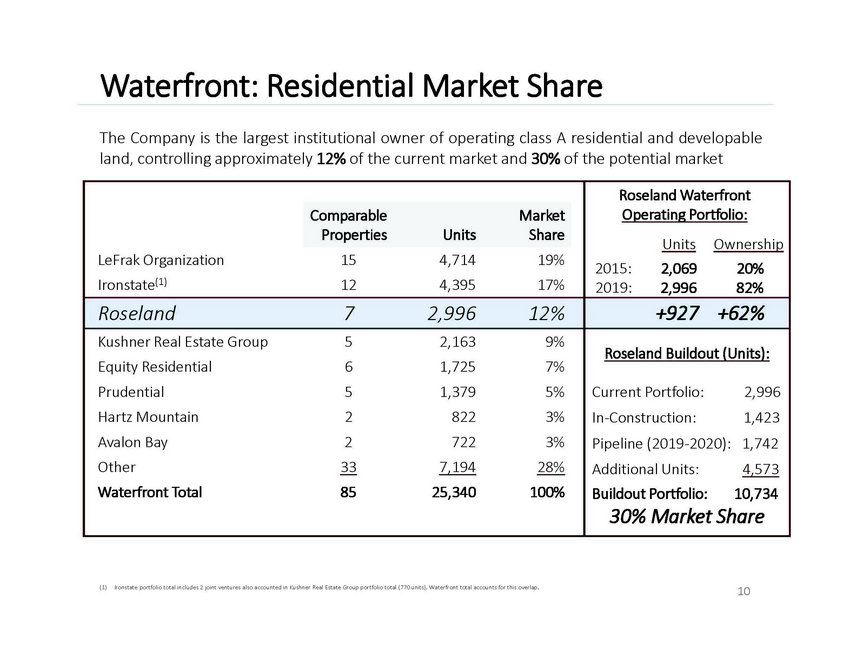Select the 'Avalon Bay' row label
Image resolution: width=850 pixels, height=657 pixels.
pos(132,442)
